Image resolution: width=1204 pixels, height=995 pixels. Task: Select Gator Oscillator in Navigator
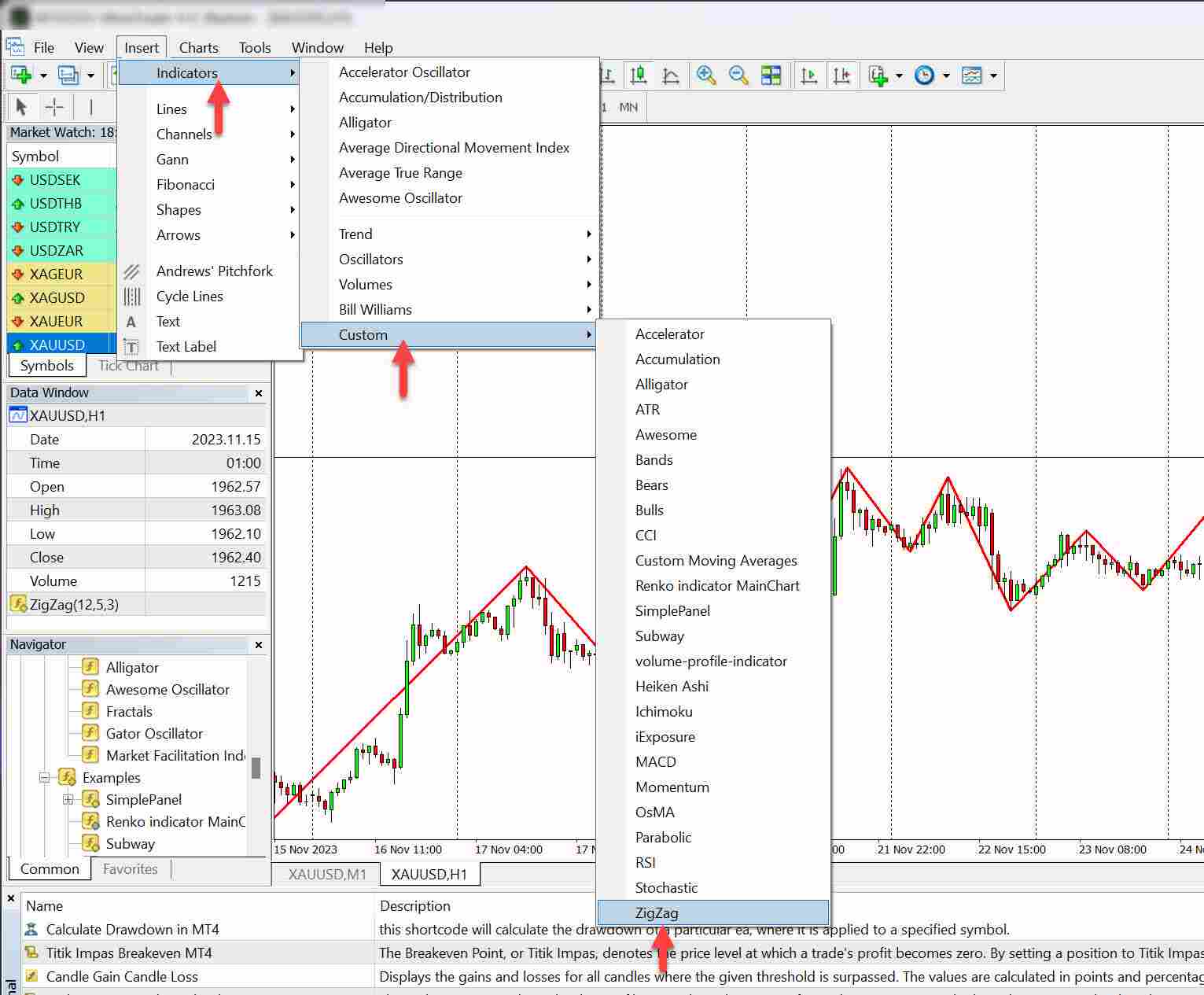tap(154, 734)
